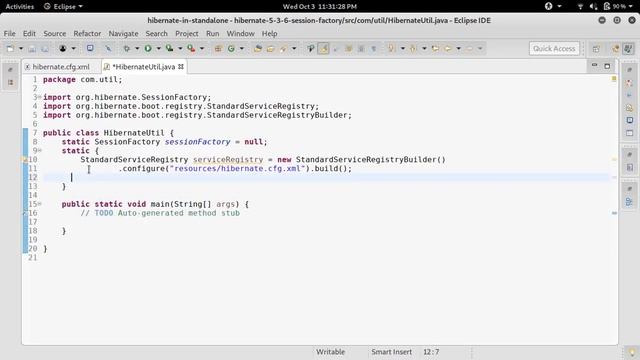Switch to the Java EE perspective icon

[615, 49]
